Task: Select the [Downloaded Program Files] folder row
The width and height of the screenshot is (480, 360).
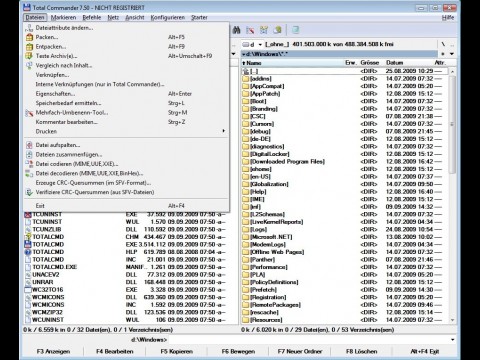Action: pyautogui.click(x=345, y=162)
